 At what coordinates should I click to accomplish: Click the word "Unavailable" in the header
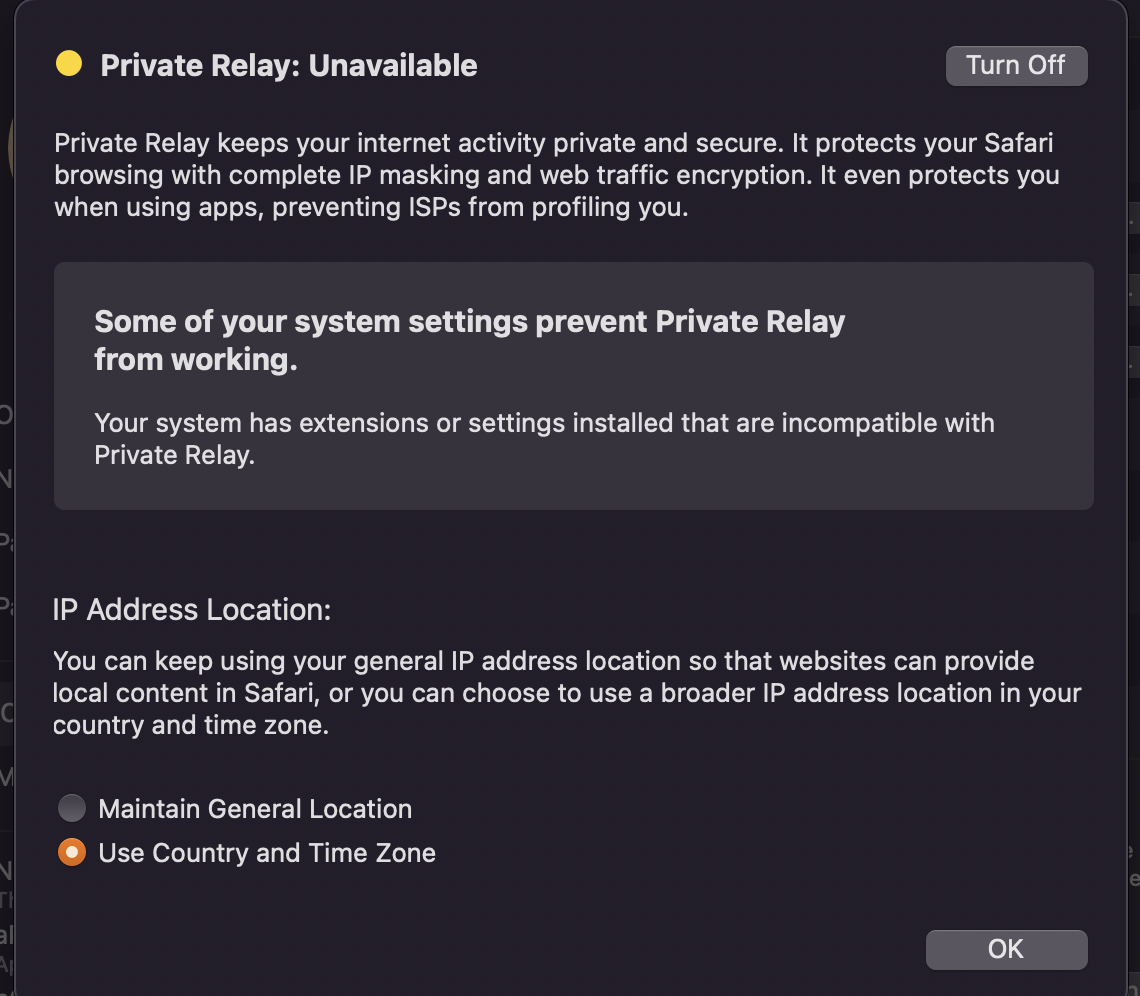393,66
